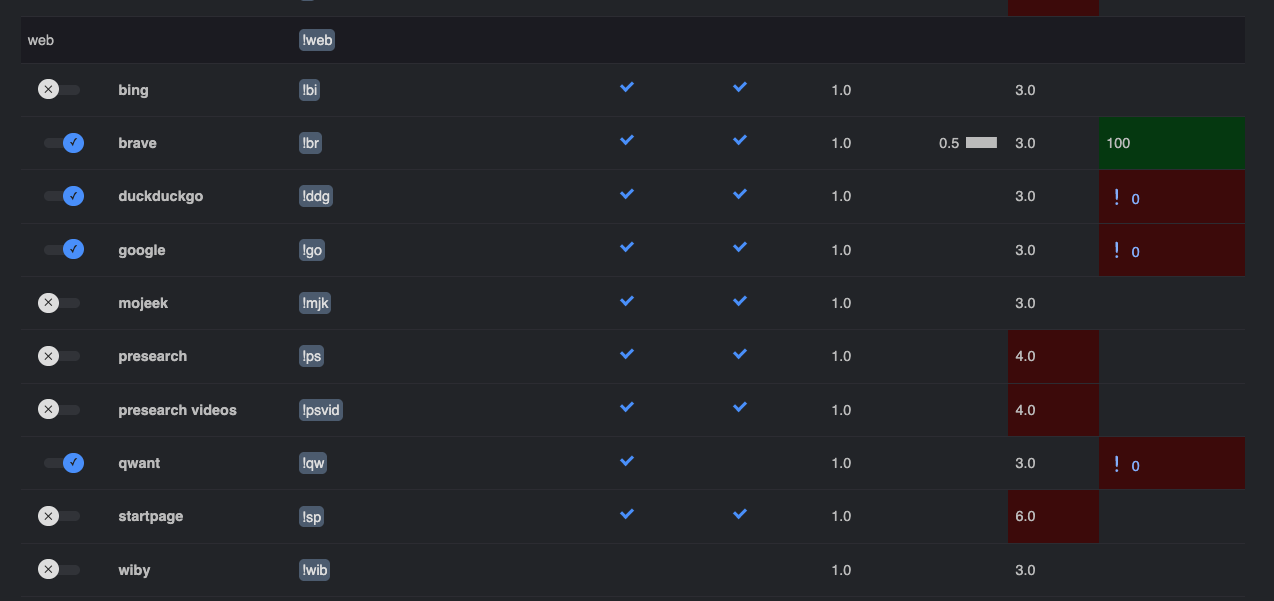Viewport: 1274px width, 601px height.
Task: Click the only checkmark in the qwant row
Action: 627,461
